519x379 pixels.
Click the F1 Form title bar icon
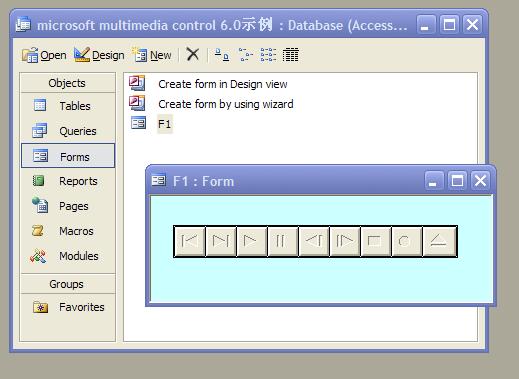[158, 181]
